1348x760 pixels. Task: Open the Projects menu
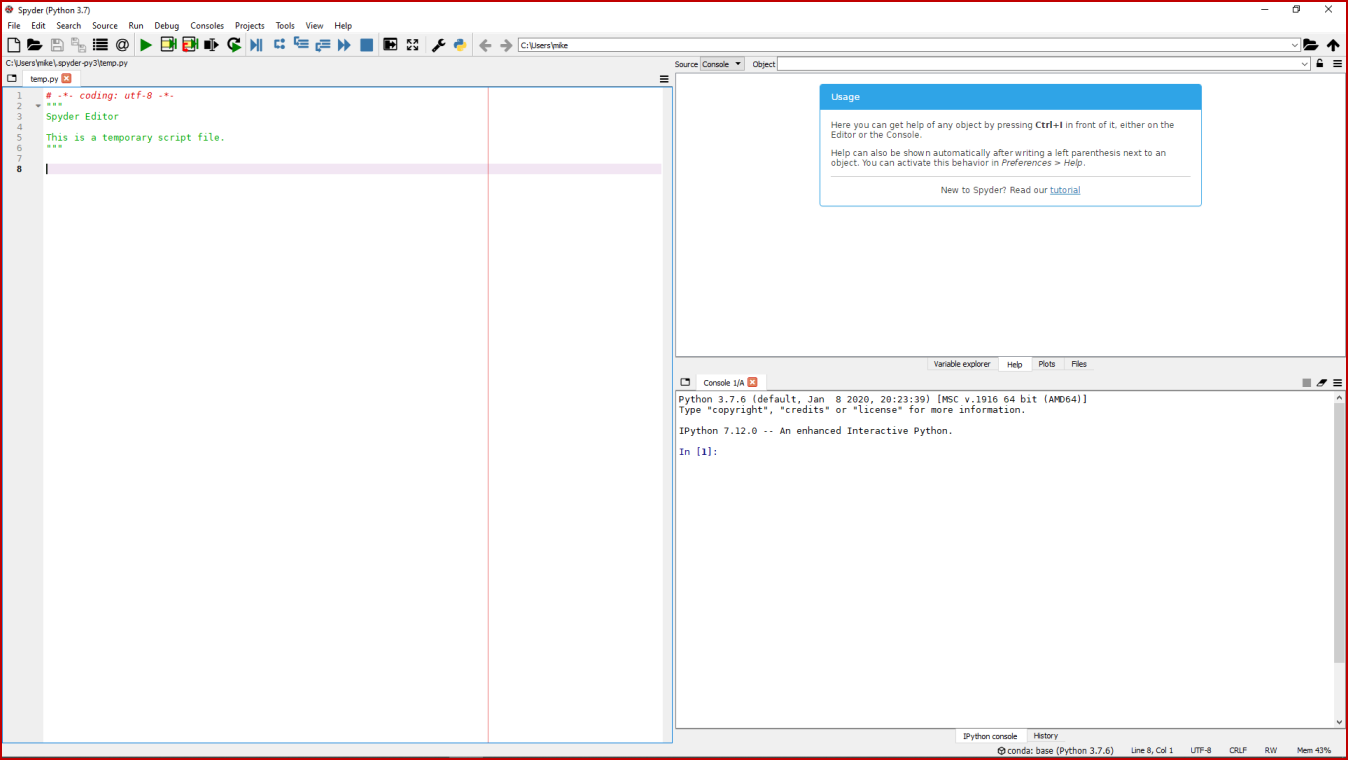pyautogui.click(x=250, y=26)
